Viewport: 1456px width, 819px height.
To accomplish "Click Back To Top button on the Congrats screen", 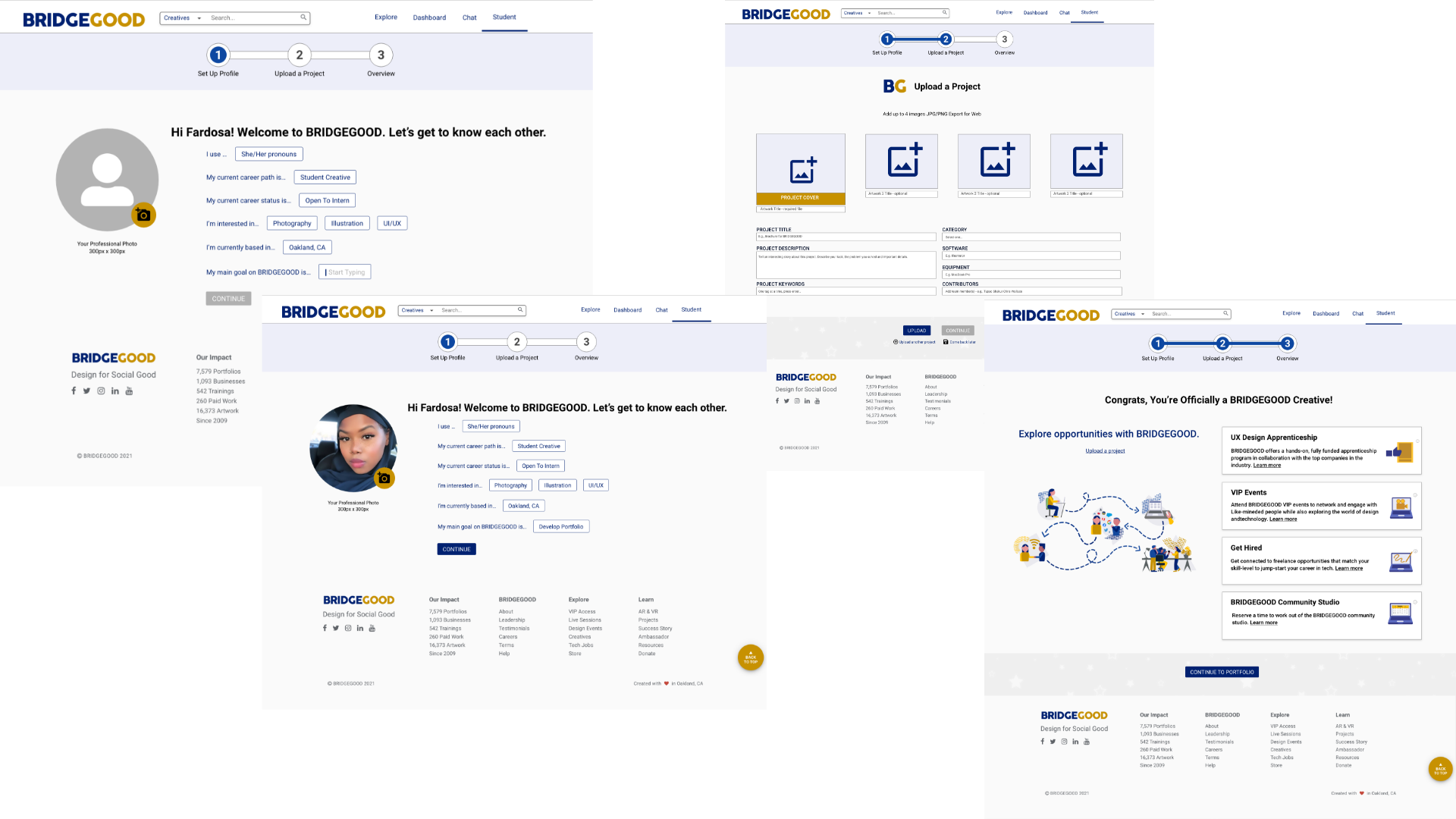I will [x=1440, y=770].
